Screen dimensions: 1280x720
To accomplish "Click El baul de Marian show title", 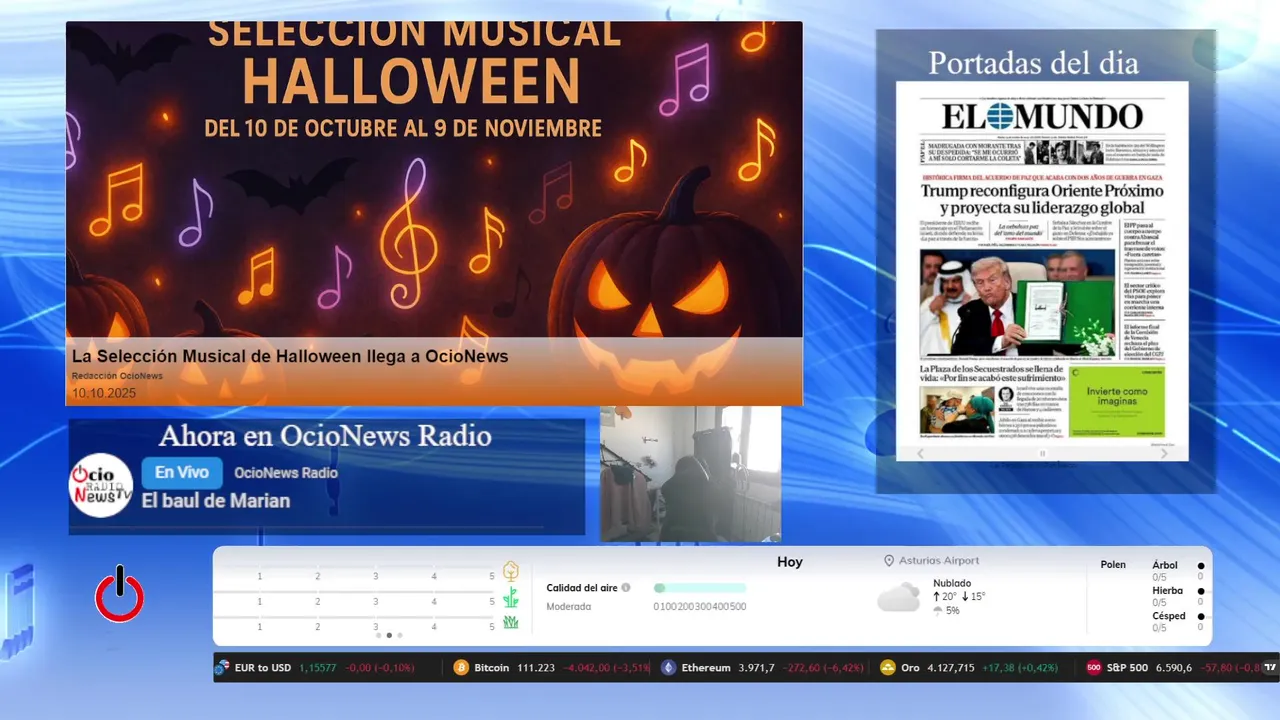I will (216, 501).
